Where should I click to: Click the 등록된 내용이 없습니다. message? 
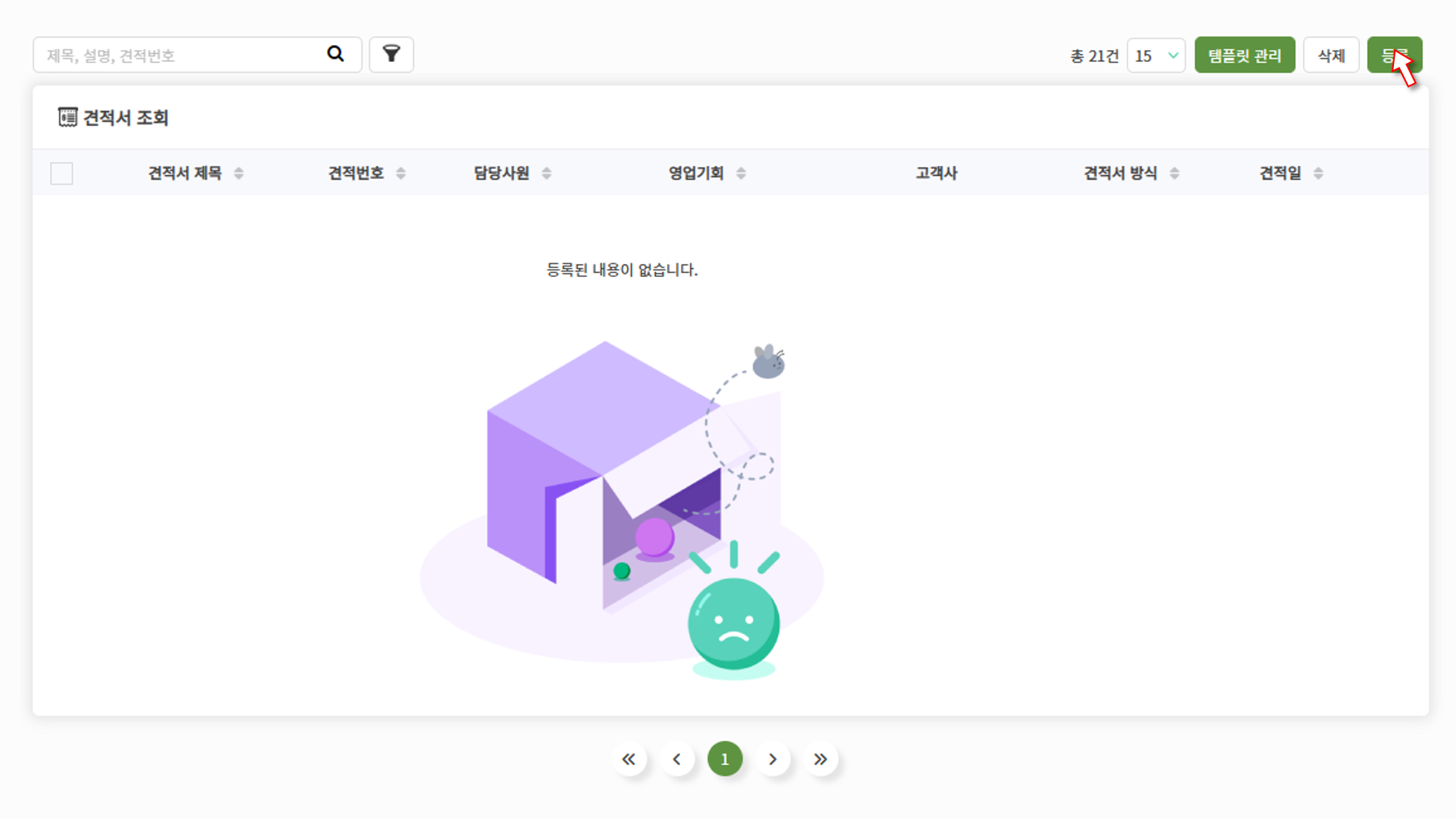[622, 270]
